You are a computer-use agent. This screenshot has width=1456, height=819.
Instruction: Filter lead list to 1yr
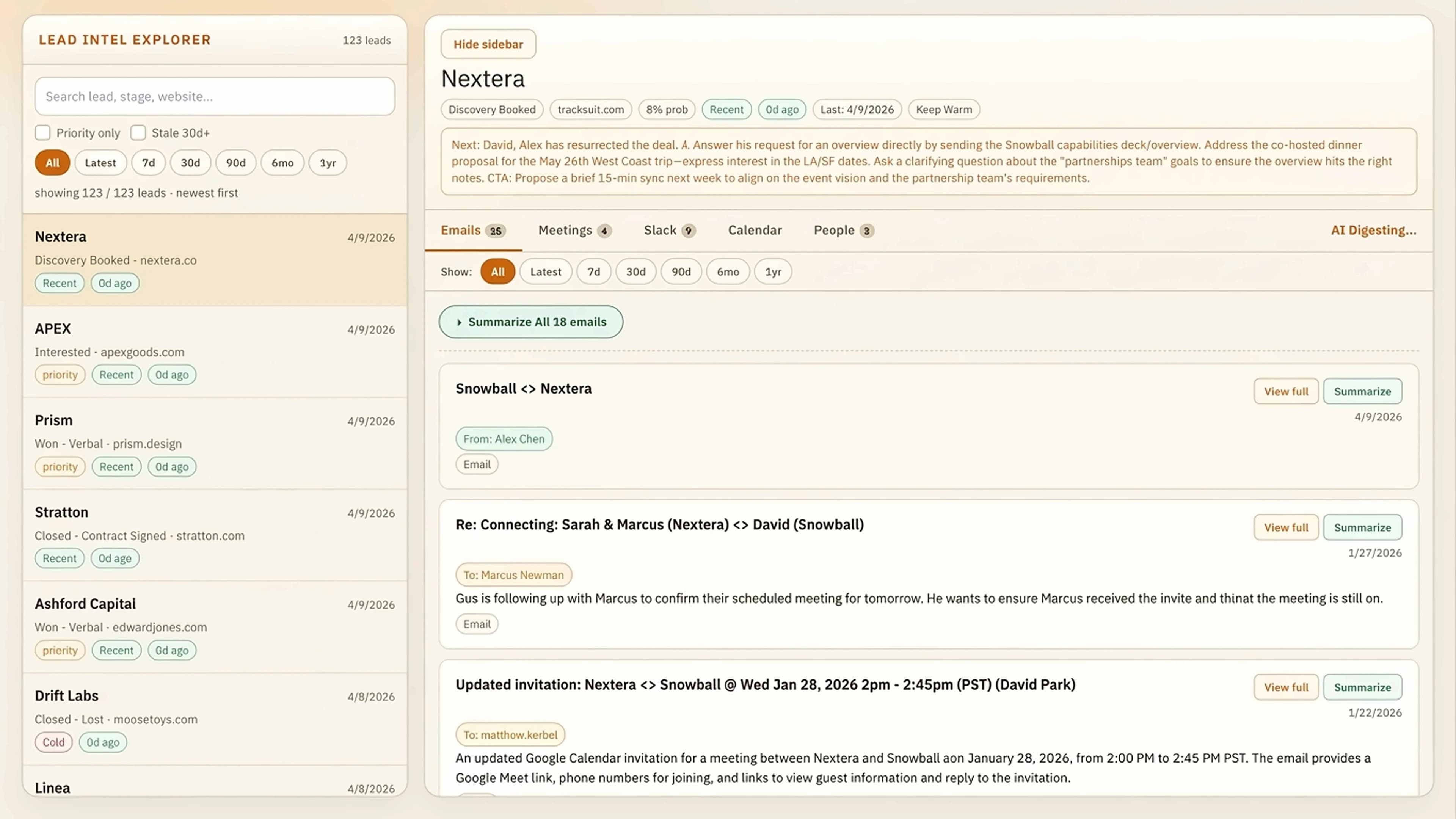(328, 163)
